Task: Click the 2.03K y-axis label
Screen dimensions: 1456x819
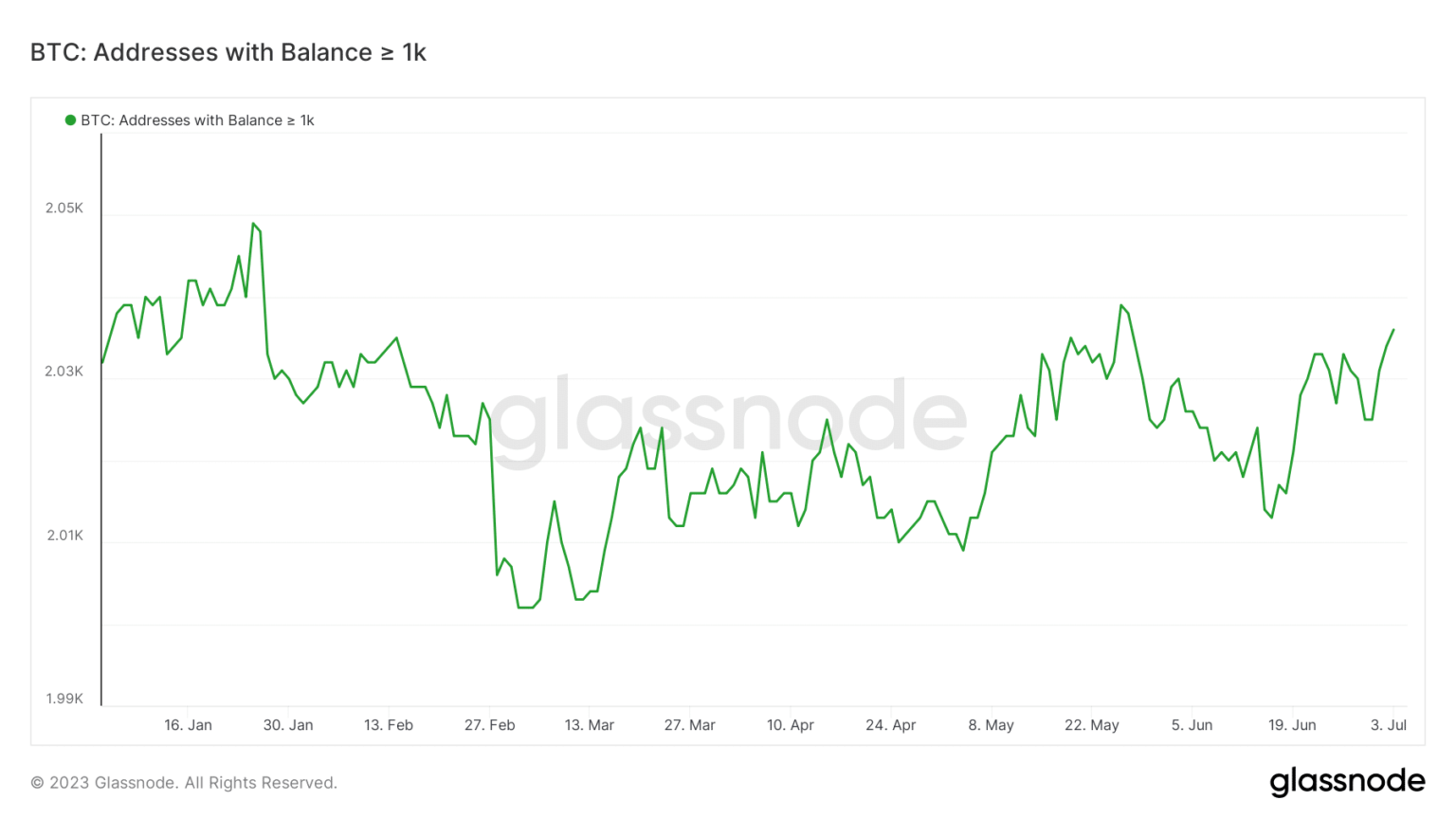Action: click(x=64, y=372)
